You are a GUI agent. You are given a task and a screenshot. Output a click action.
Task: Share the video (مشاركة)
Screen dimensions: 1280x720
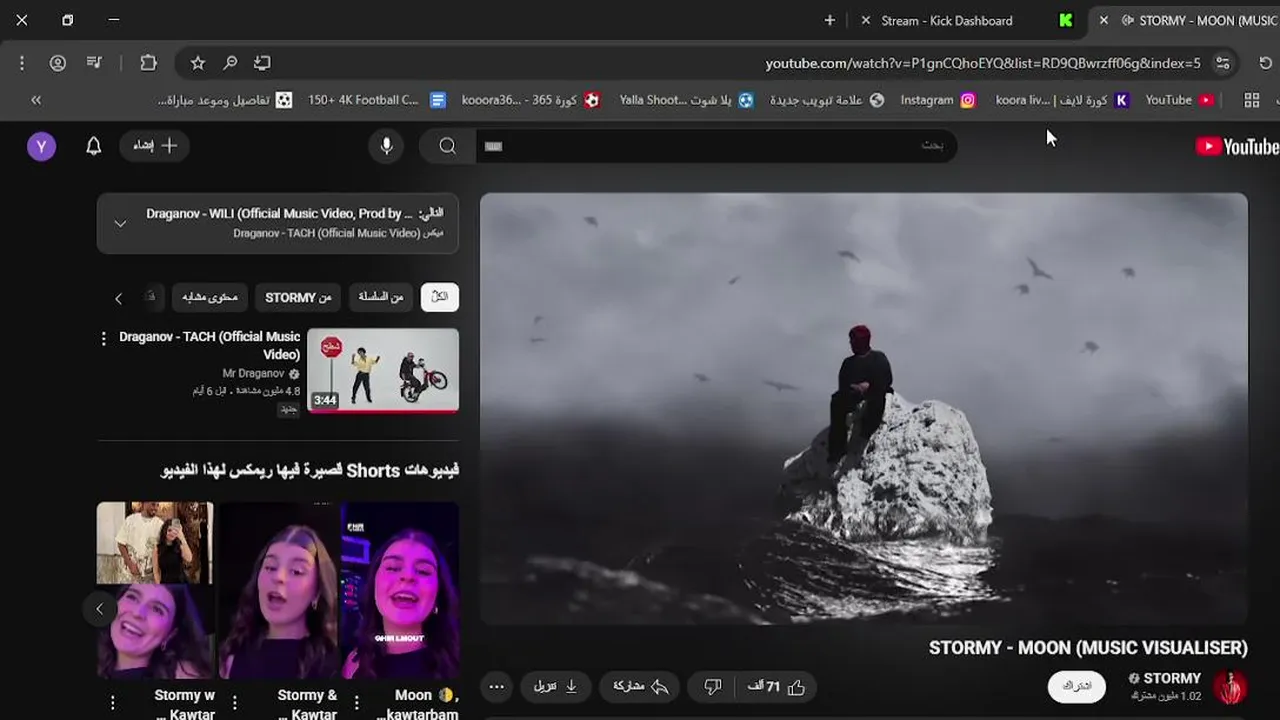point(640,687)
